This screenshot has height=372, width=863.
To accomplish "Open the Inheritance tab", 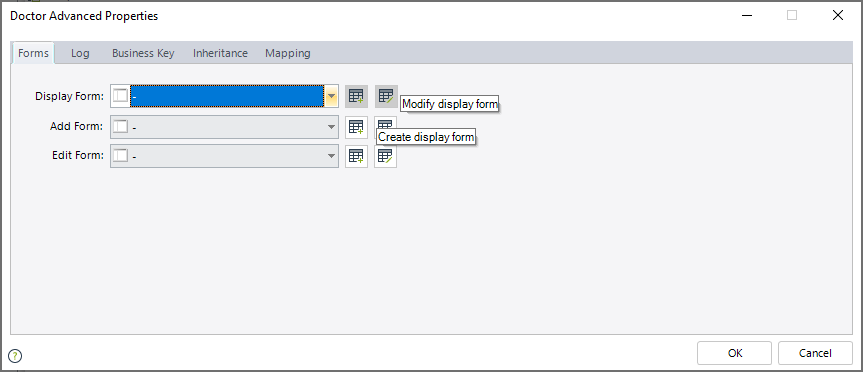I will point(220,53).
